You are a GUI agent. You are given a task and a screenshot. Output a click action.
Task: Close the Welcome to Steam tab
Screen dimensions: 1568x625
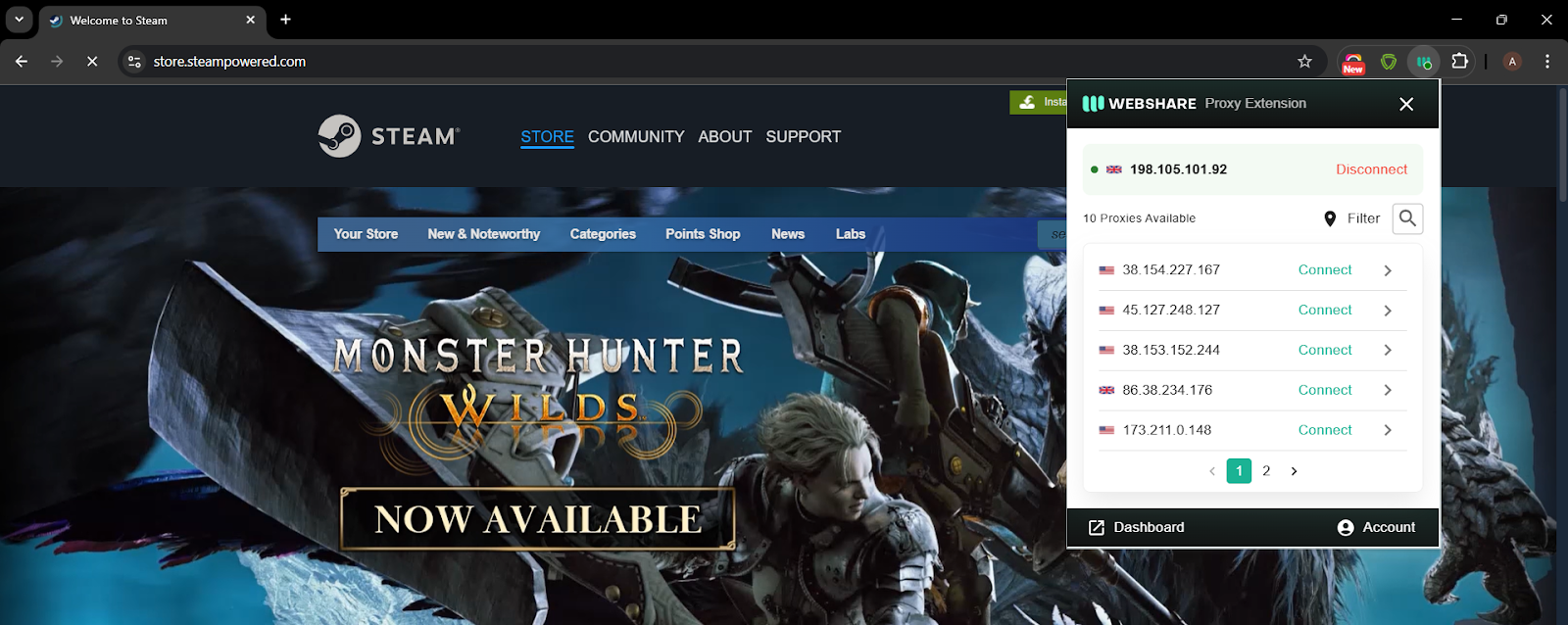click(250, 20)
